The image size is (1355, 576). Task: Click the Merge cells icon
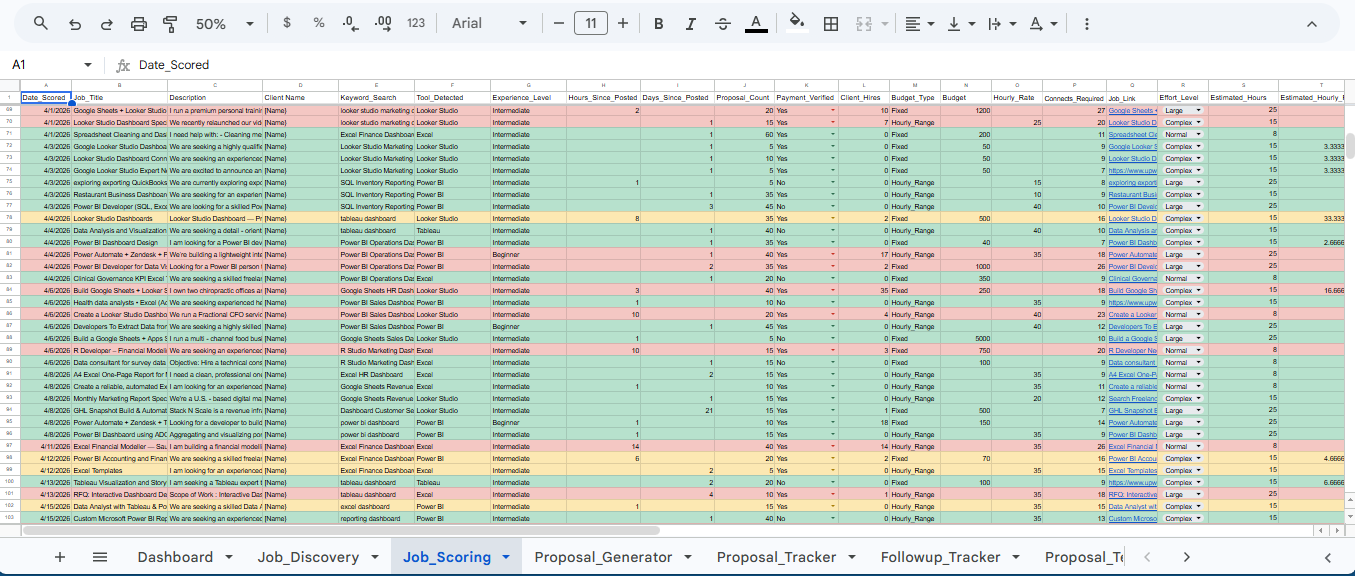tap(863, 23)
